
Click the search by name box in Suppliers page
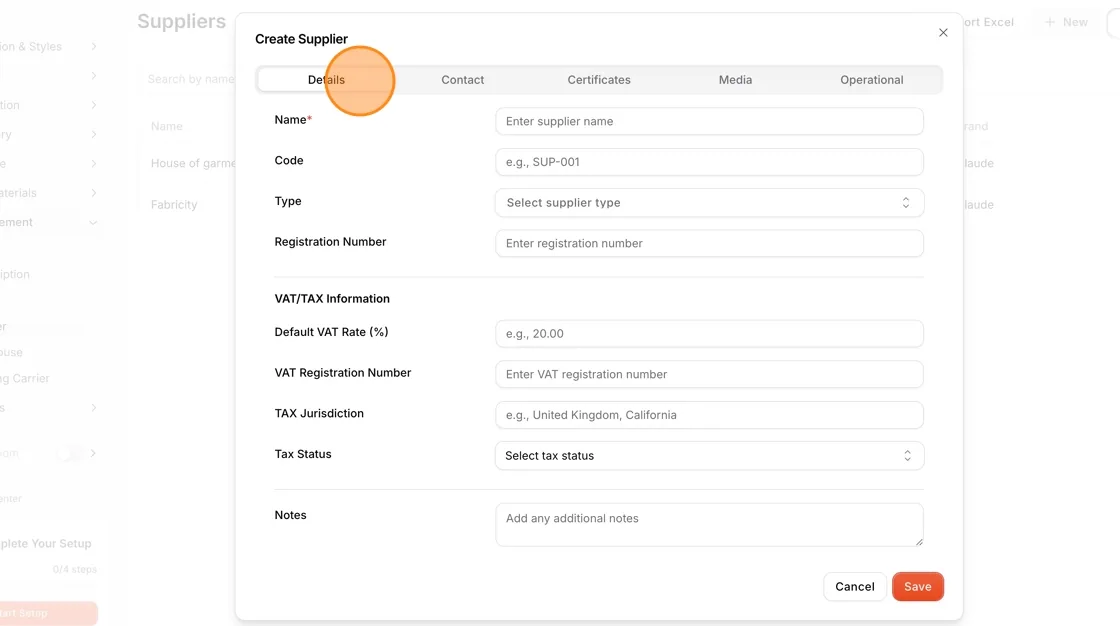[x=189, y=79]
